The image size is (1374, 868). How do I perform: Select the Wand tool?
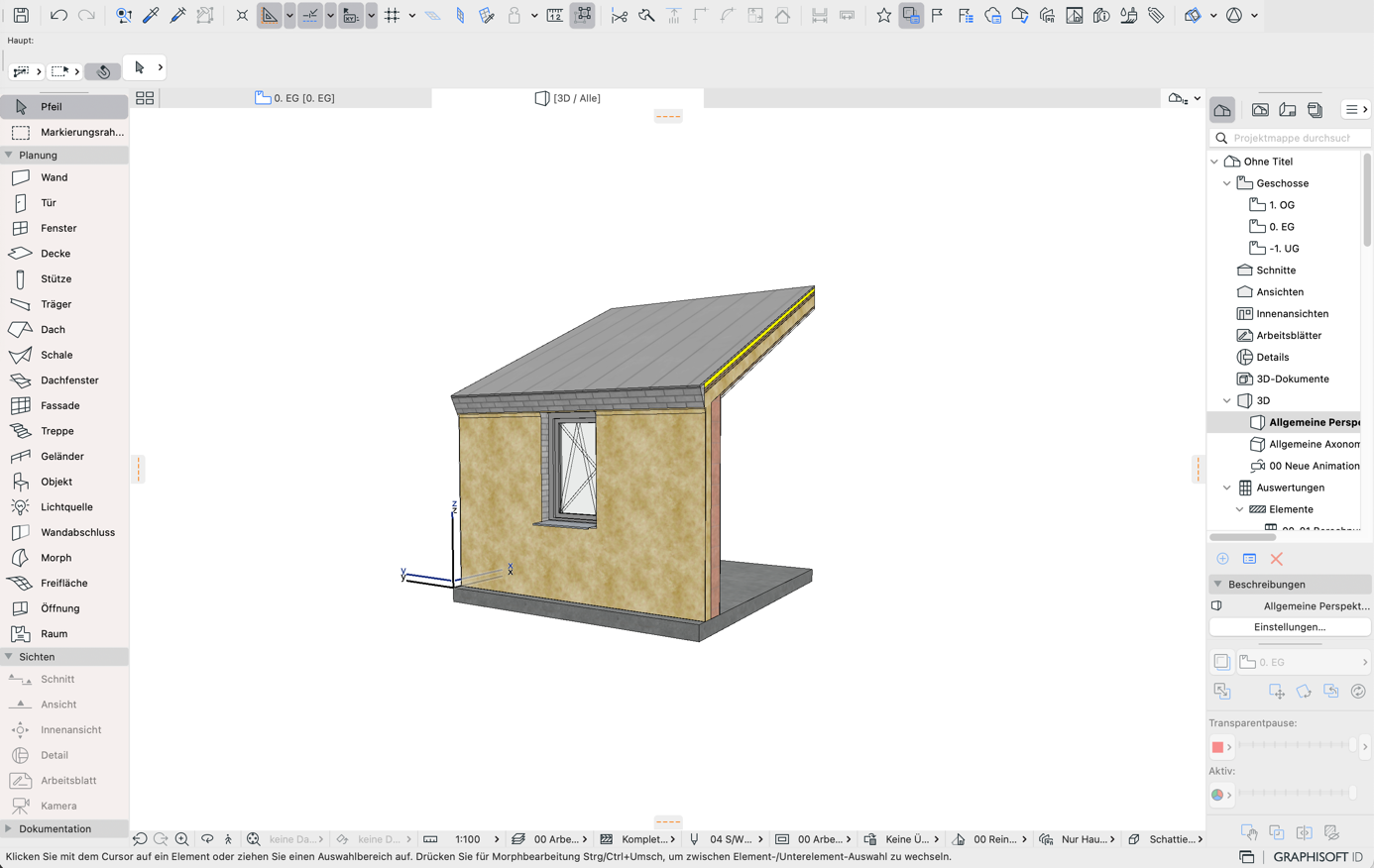[64, 177]
